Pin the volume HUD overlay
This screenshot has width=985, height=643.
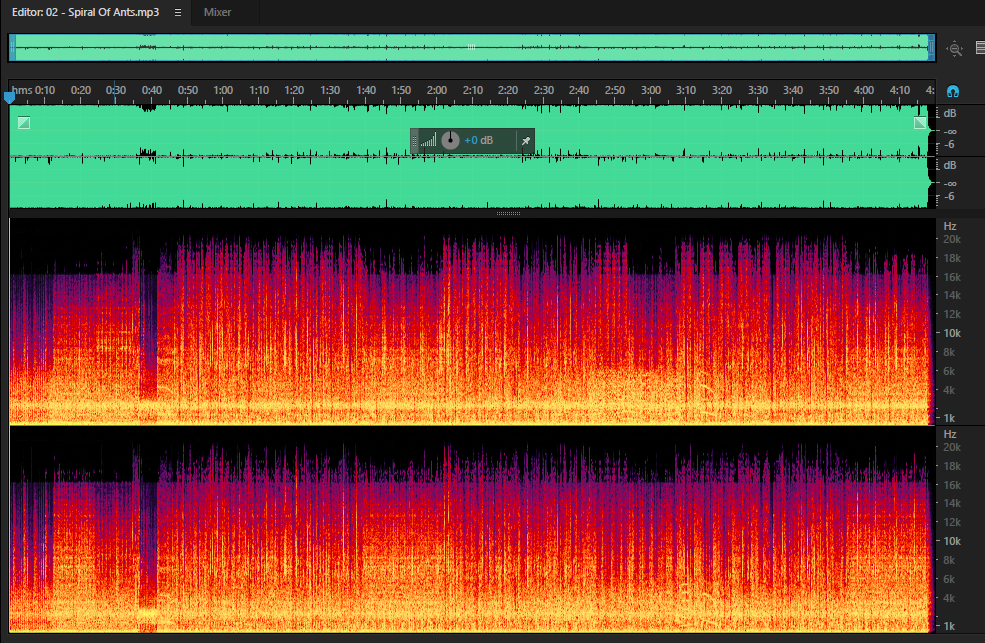tap(526, 141)
